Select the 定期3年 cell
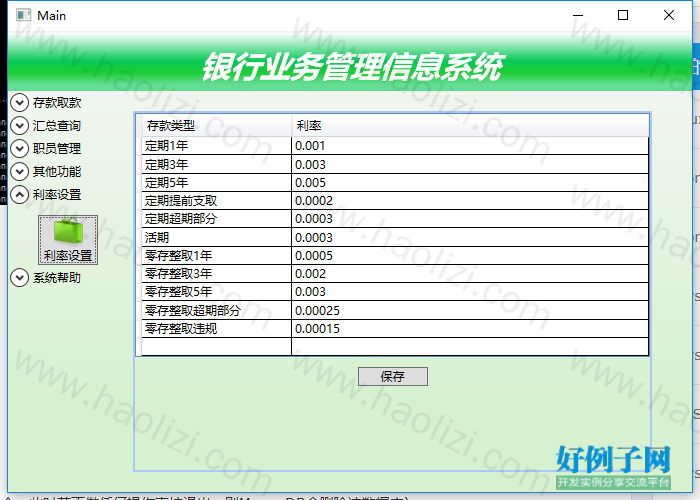The image size is (700, 500). click(217, 165)
